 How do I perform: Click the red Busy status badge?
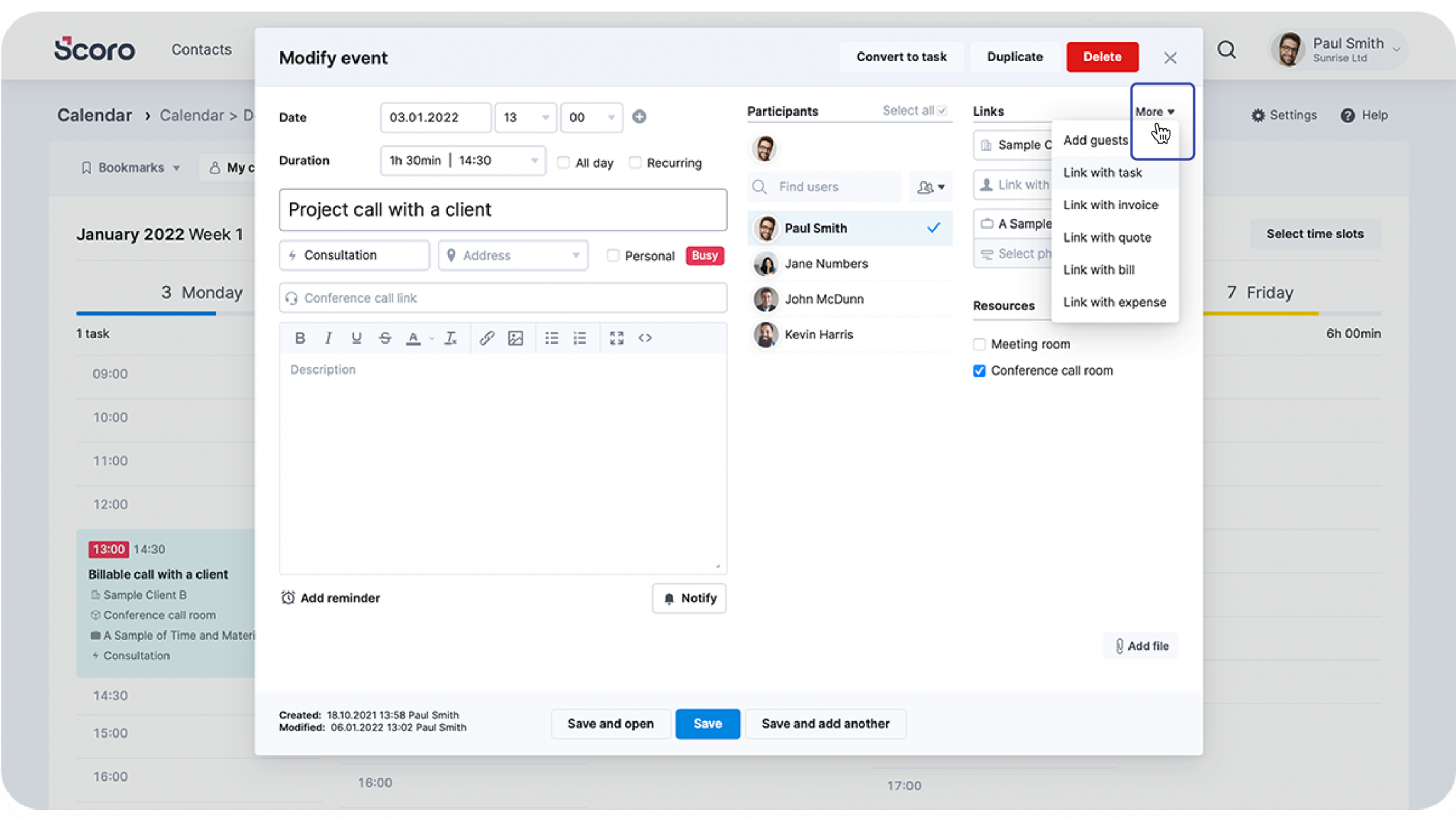point(704,255)
